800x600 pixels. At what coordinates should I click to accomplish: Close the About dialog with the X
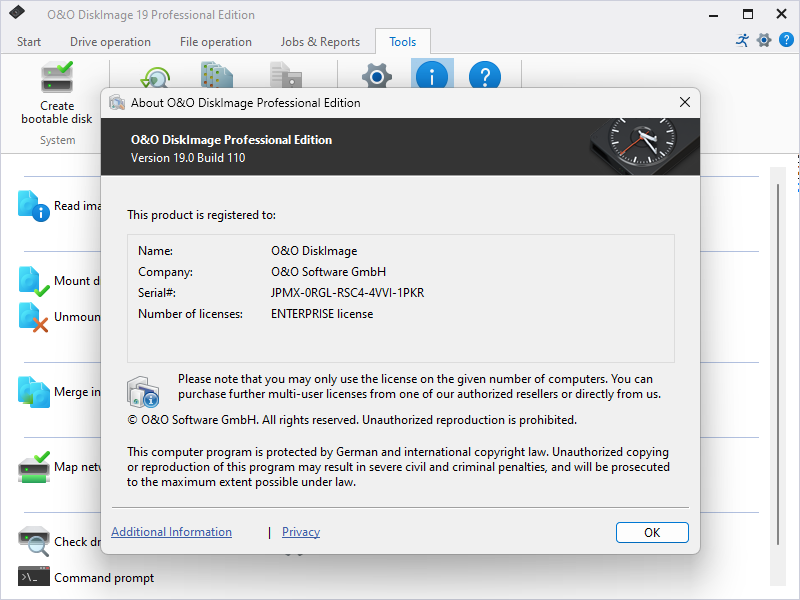[685, 103]
